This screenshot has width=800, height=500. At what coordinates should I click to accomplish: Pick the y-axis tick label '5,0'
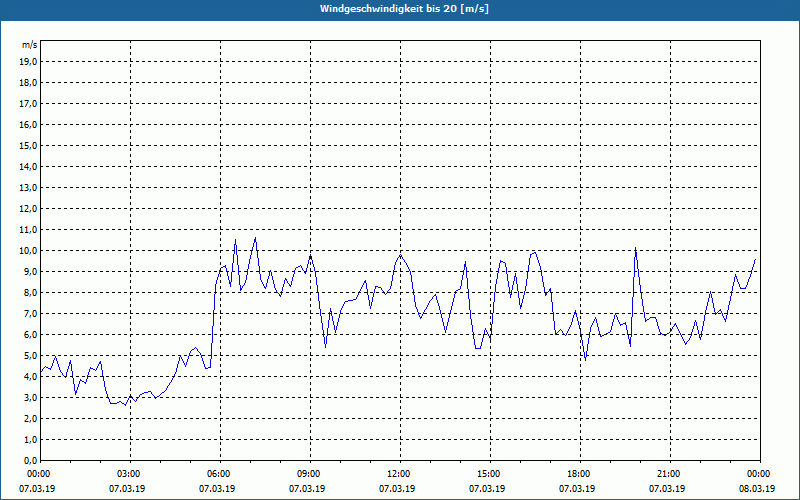pos(30,356)
